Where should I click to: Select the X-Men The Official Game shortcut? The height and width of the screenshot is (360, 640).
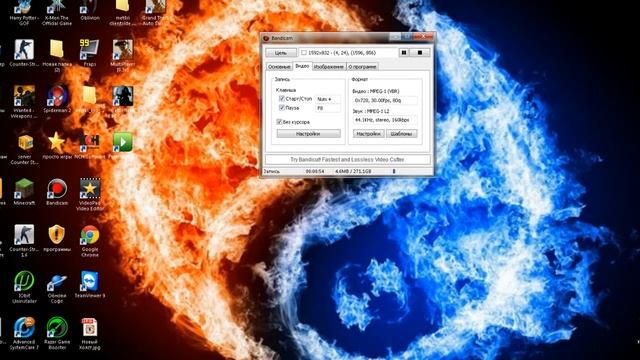(x=57, y=13)
